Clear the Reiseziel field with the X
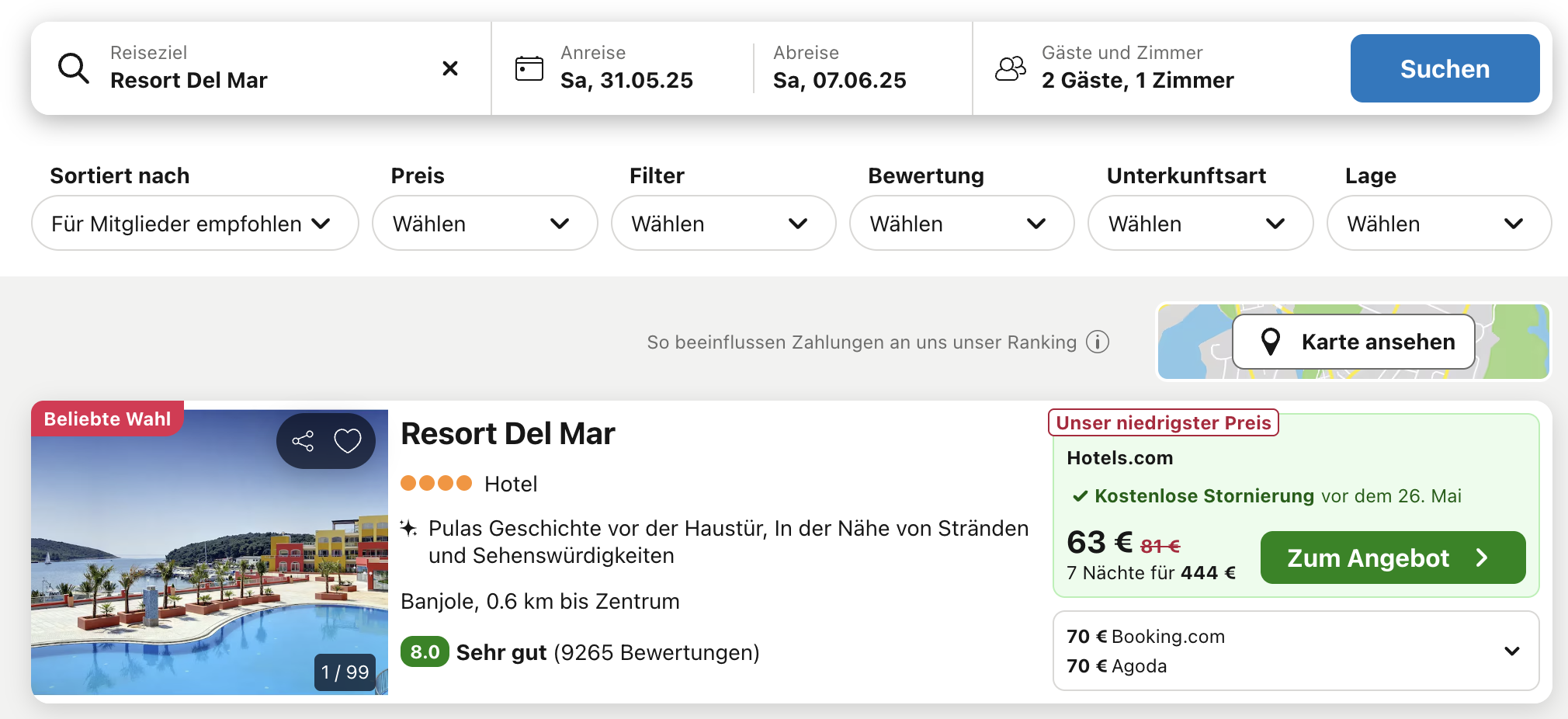The height and width of the screenshot is (719, 1568). (x=450, y=68)
